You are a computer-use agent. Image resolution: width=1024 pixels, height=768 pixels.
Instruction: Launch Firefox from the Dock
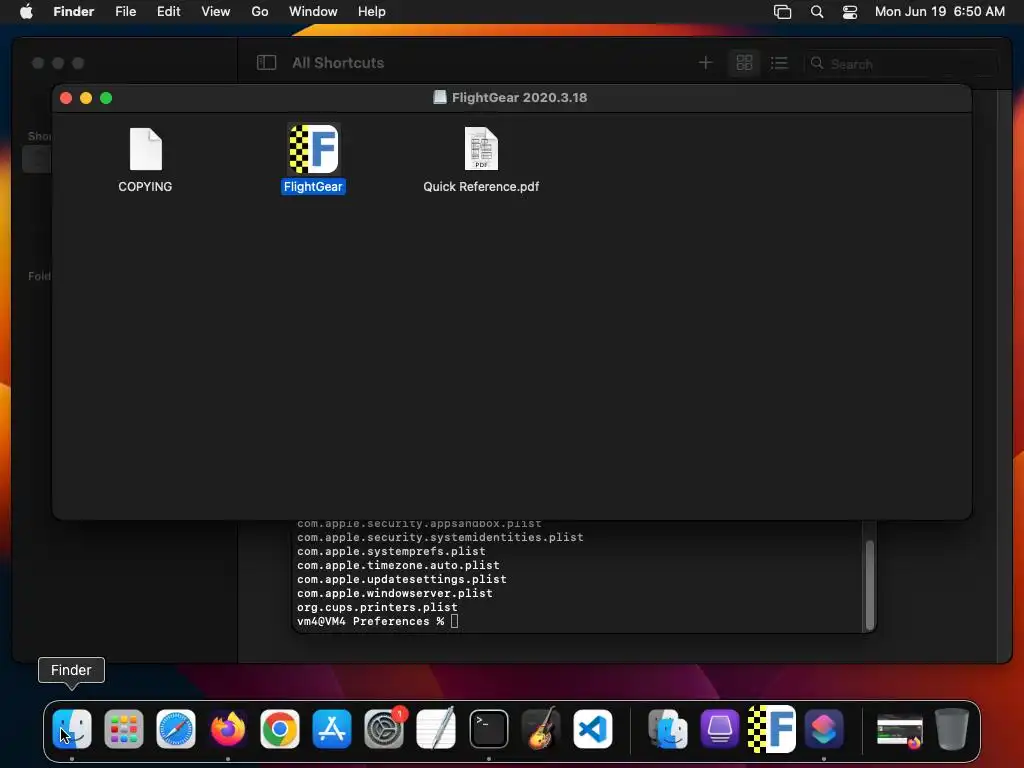[228, 729]
